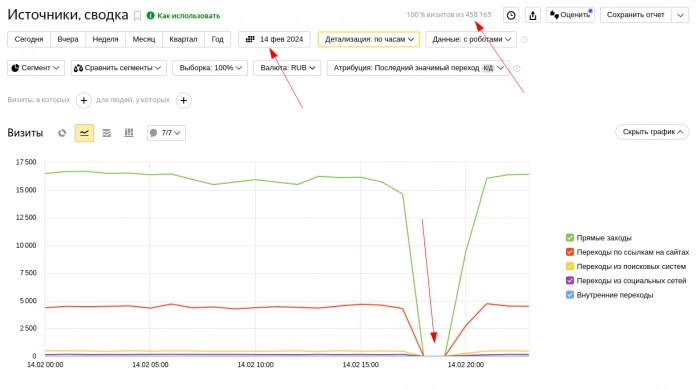The width and height of the screenshot is (700, 390).
Task: Click help icon next to the attribution dropdown
Action: coord(517,68)
